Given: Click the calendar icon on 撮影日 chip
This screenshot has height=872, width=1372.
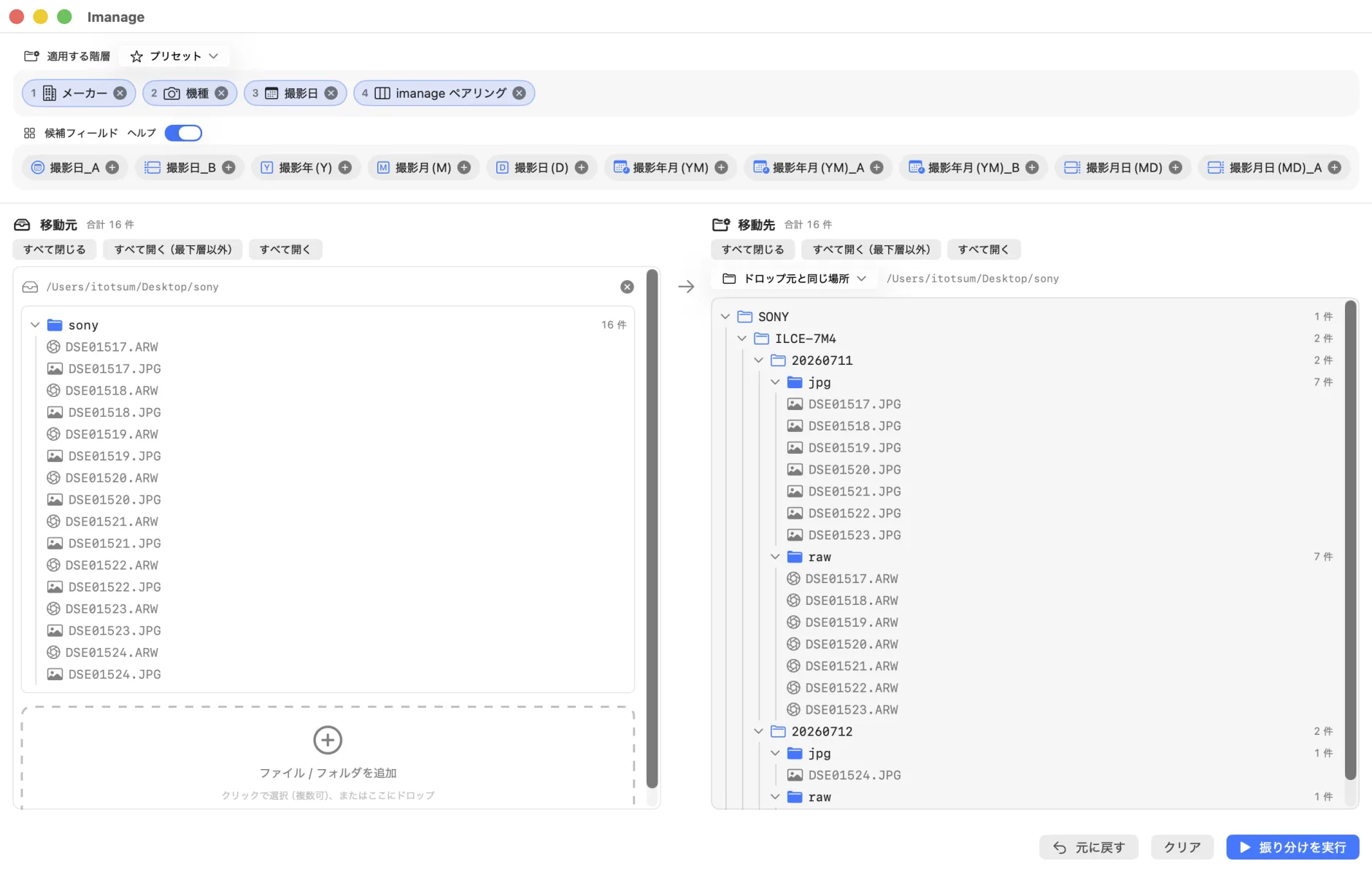Looking at the screenshot, I should pyautogui.click(x=271, y=93).
